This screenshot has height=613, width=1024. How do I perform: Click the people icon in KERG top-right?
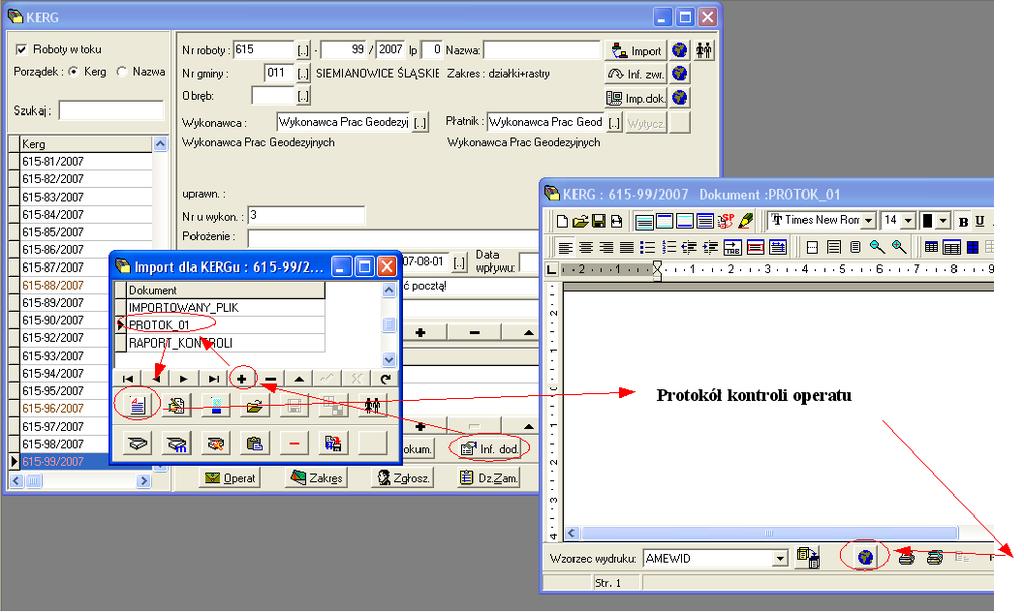703,50
